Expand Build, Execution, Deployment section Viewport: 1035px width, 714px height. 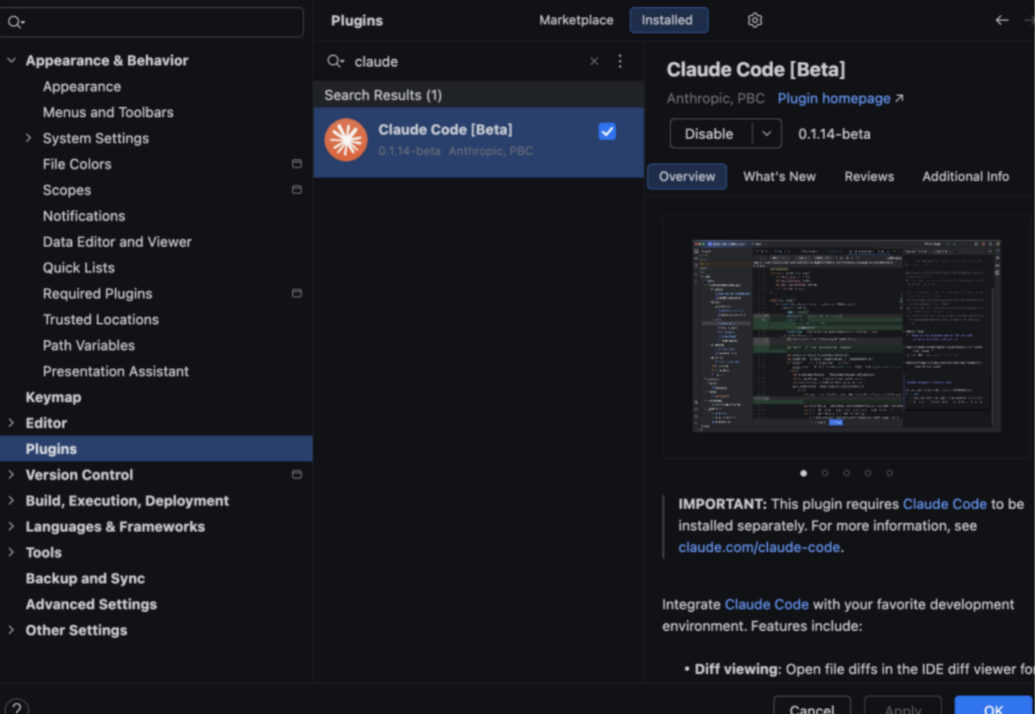tap(11, 500)
